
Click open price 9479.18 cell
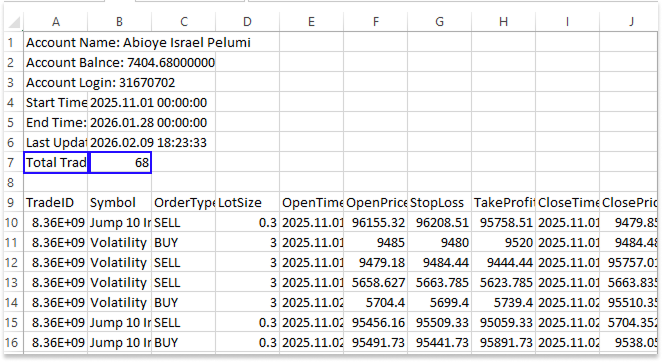(x=376, y=263)
